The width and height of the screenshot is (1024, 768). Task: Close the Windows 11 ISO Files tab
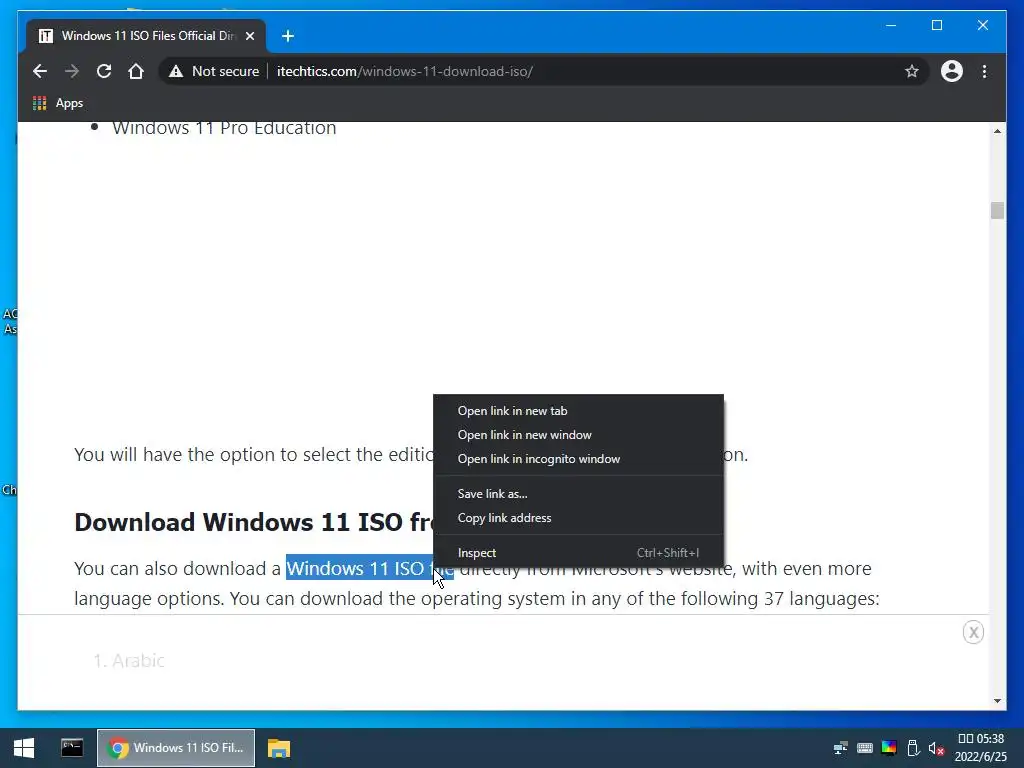[249, 36]
